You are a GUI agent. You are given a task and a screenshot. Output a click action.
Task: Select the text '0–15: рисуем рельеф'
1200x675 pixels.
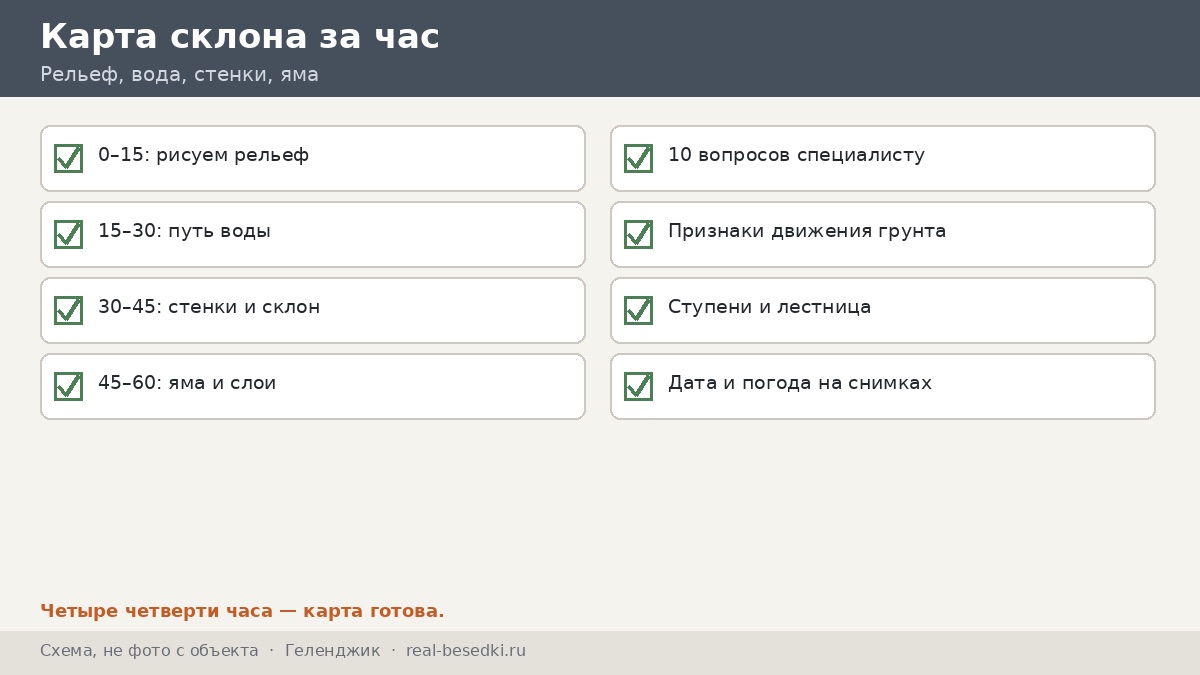tap(203, 155)
